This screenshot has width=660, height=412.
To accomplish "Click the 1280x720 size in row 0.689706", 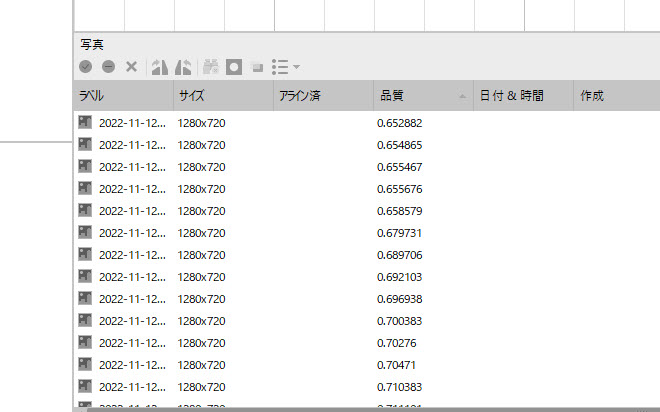I will point(201,255).
